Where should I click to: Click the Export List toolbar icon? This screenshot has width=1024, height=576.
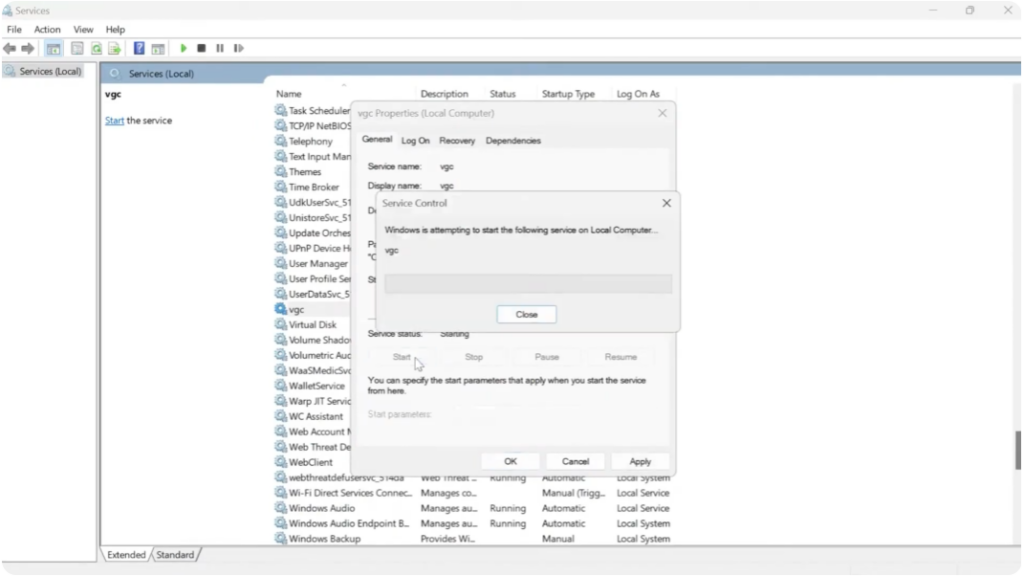click(113, 48)
